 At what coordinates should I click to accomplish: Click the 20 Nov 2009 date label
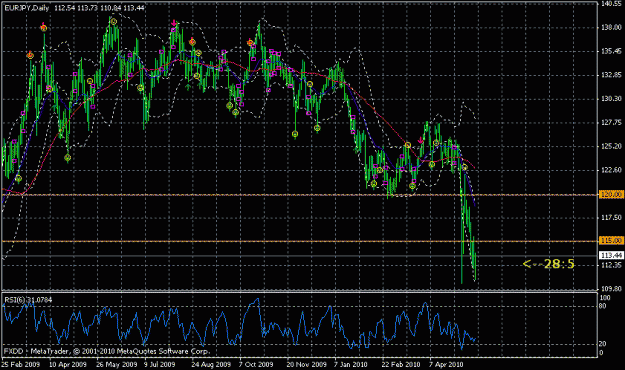pos(306,364)
